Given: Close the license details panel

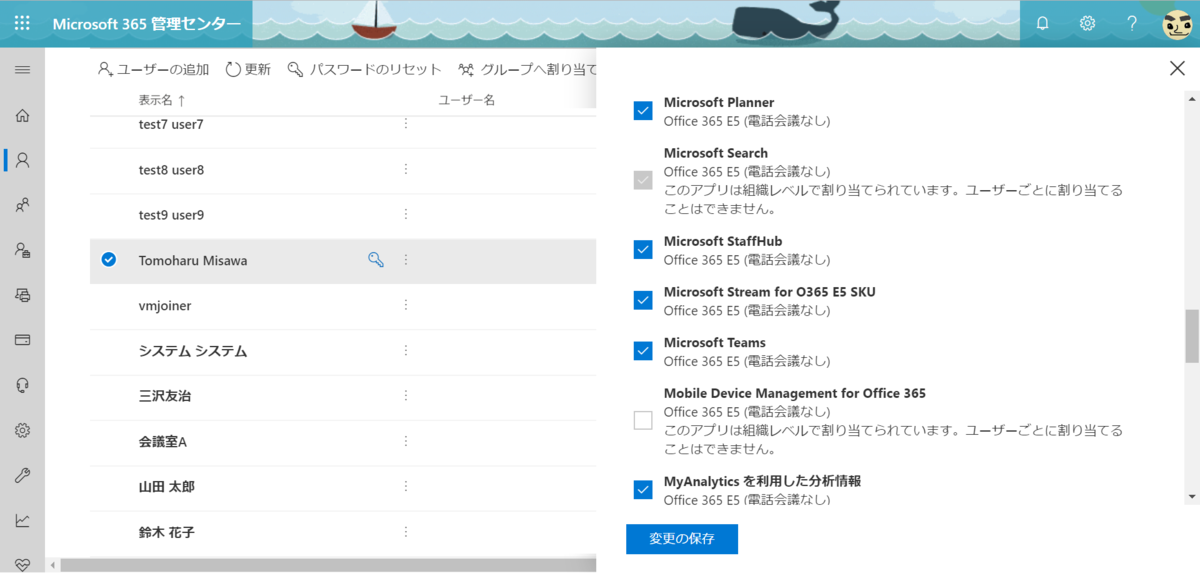Looking at the screenshot, I should click(1177, 68).
